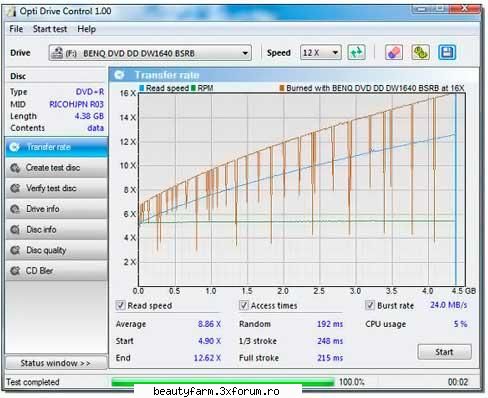The height and width of the screenshot is (398, 488).
Task: Select the Verify test disc tab
Action: (57, 188)
